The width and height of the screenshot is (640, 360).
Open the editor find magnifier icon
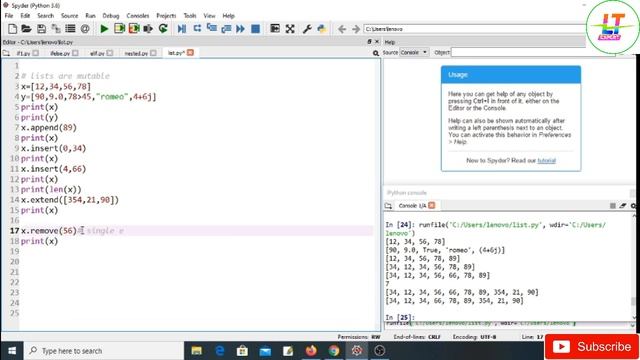point(376,53)
